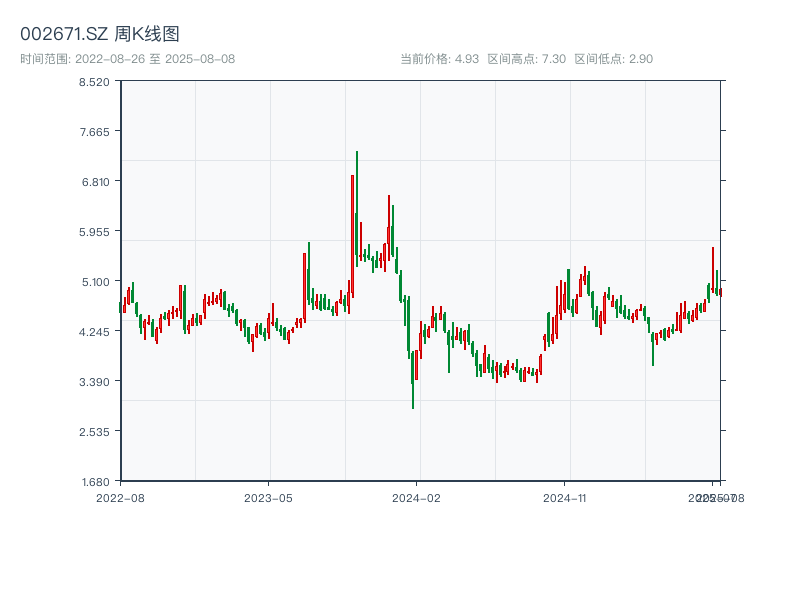The image size is (800, 600).
Task: Click the chart title 002671.SZ 周K线图
Action: [x=100, y=34]
